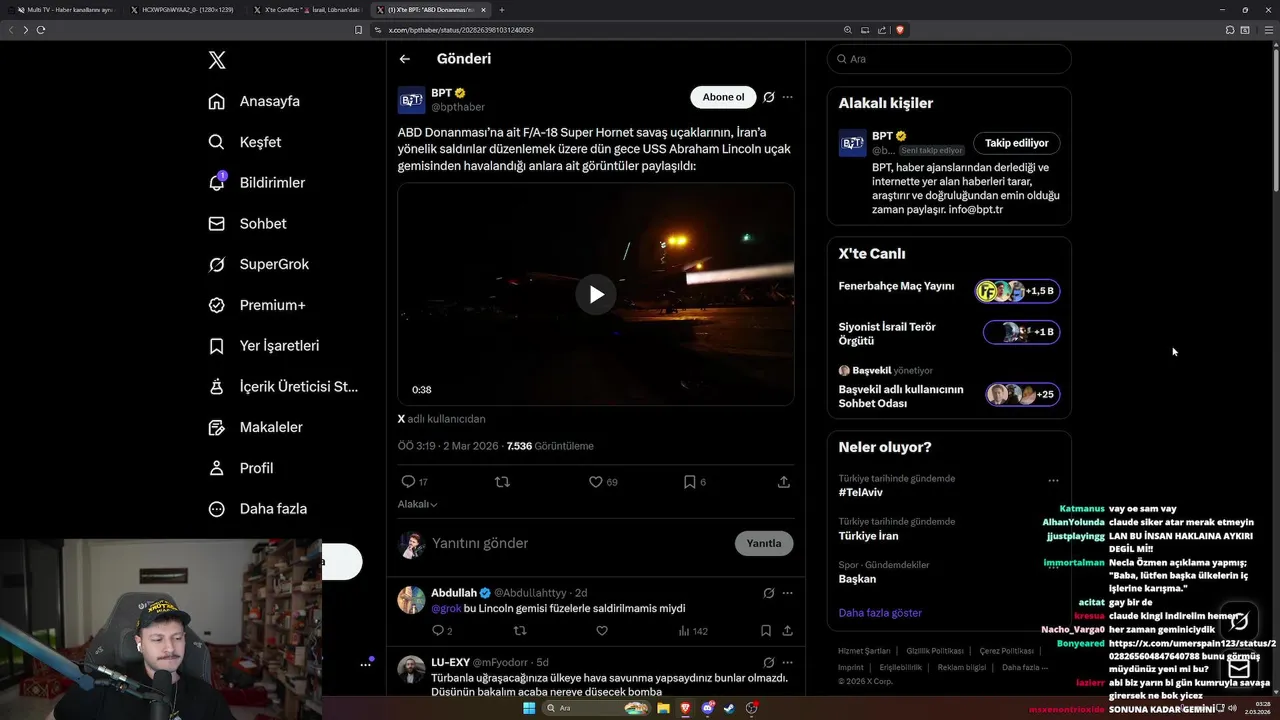Switch to Multi TV browser tab

point(65,9)
